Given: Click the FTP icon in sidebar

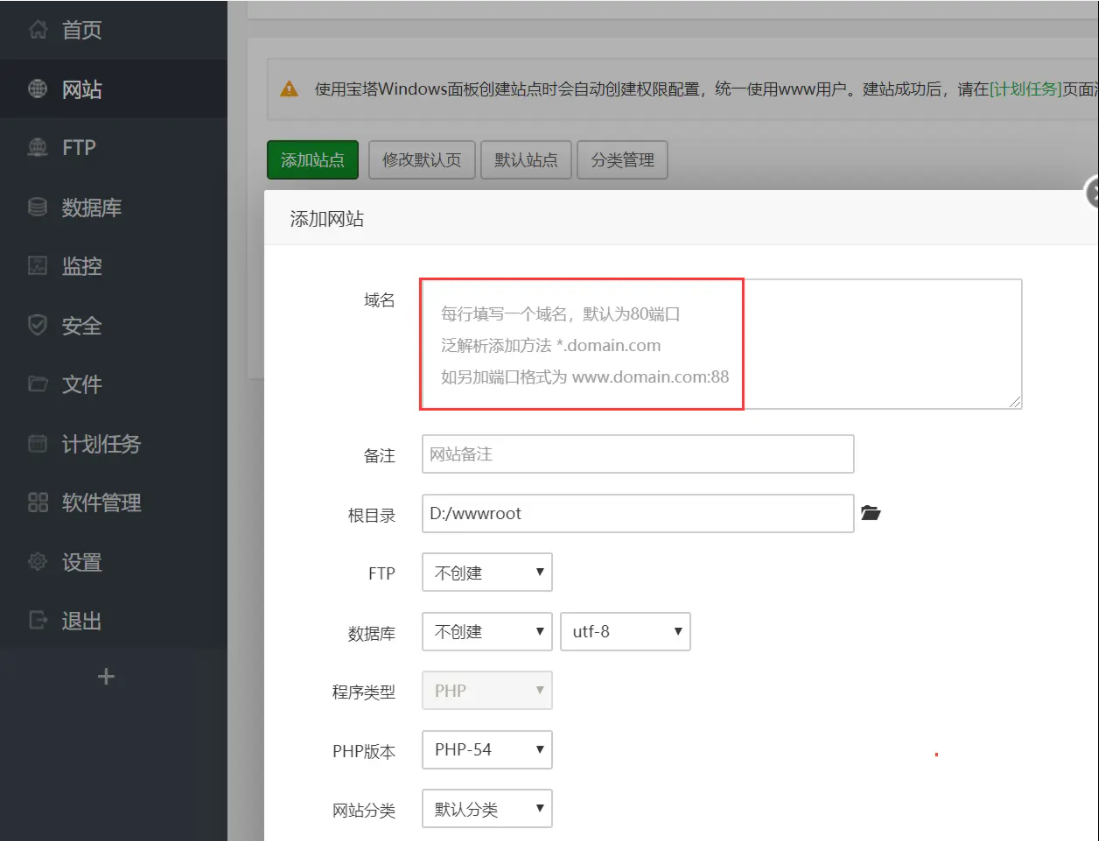Looking at the screenshot, I should [x=38, y=148].
